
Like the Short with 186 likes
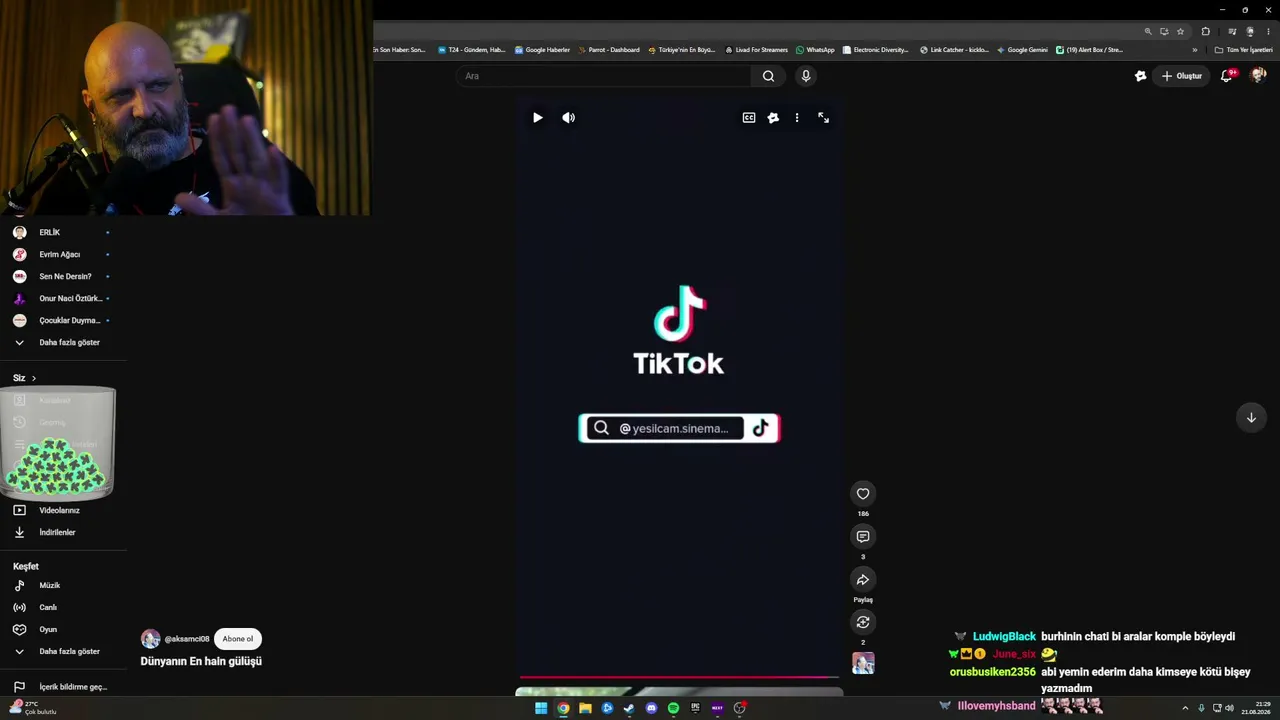(863, 493)
